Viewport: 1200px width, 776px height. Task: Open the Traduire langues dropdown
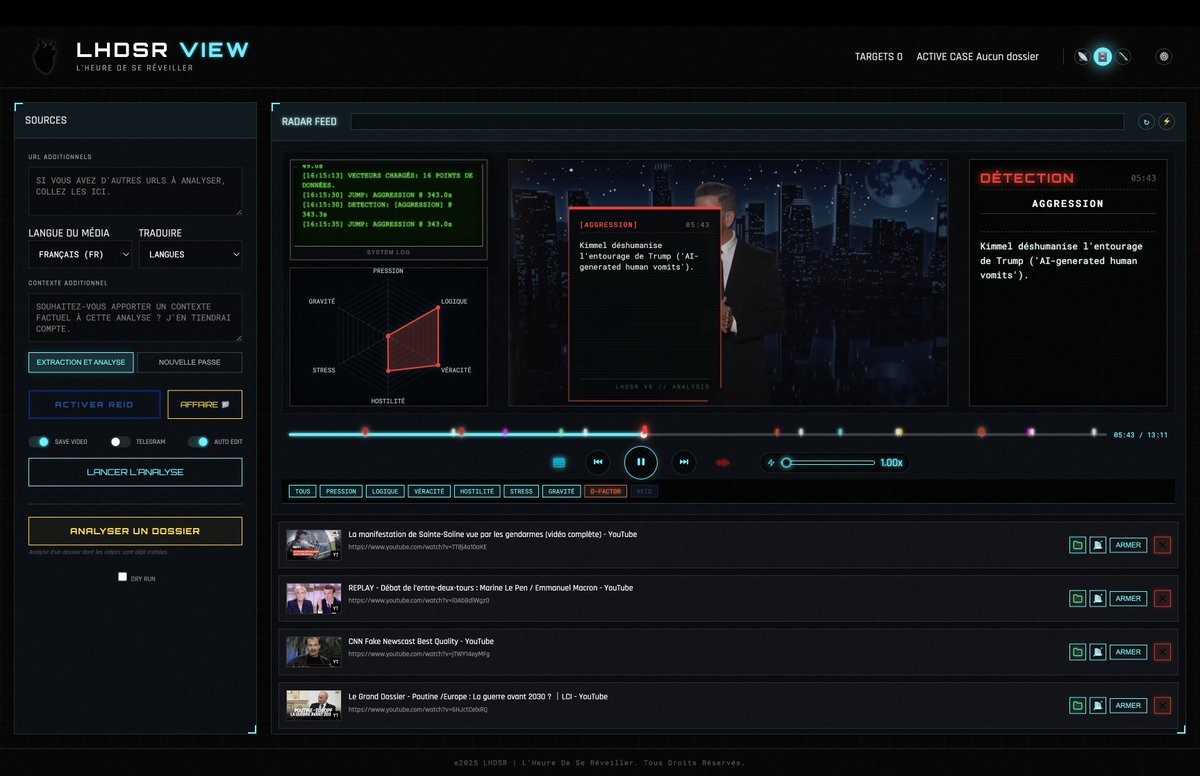click(x=190, y=254)
